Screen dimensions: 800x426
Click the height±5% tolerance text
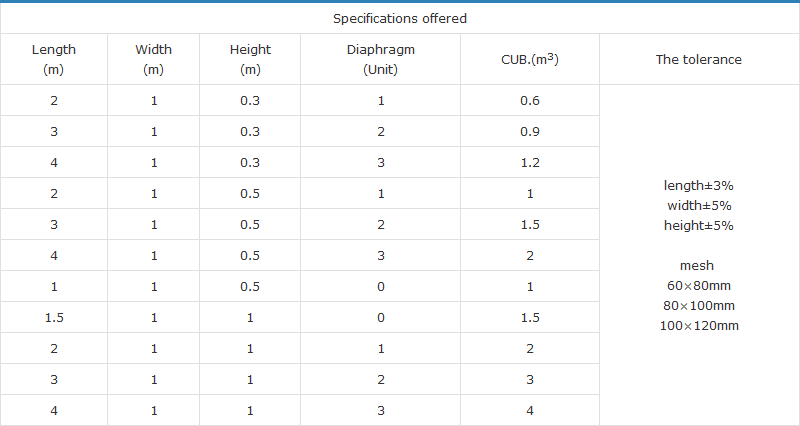[699, 225]
